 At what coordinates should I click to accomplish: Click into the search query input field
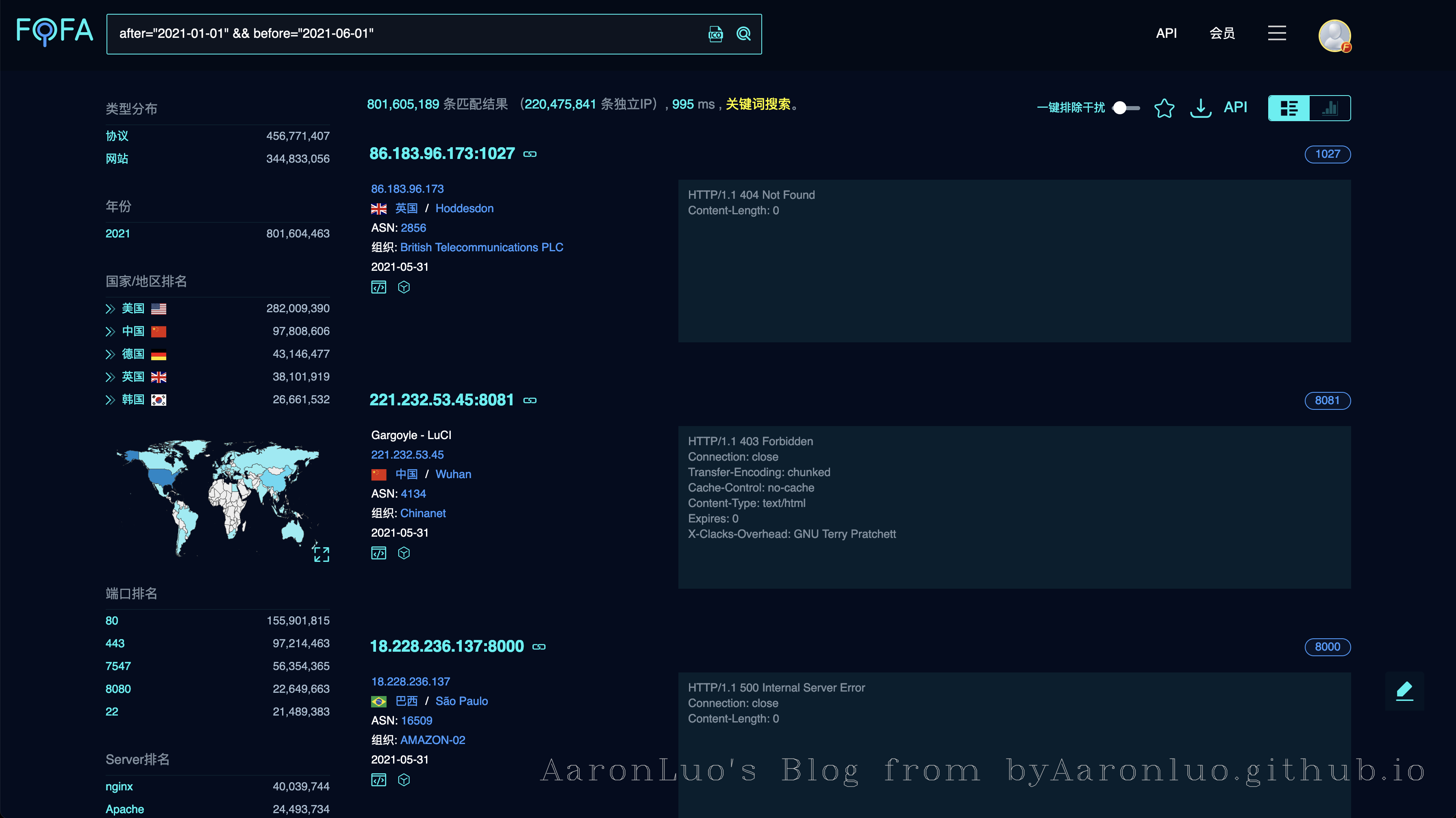click(x=396, y=34)
